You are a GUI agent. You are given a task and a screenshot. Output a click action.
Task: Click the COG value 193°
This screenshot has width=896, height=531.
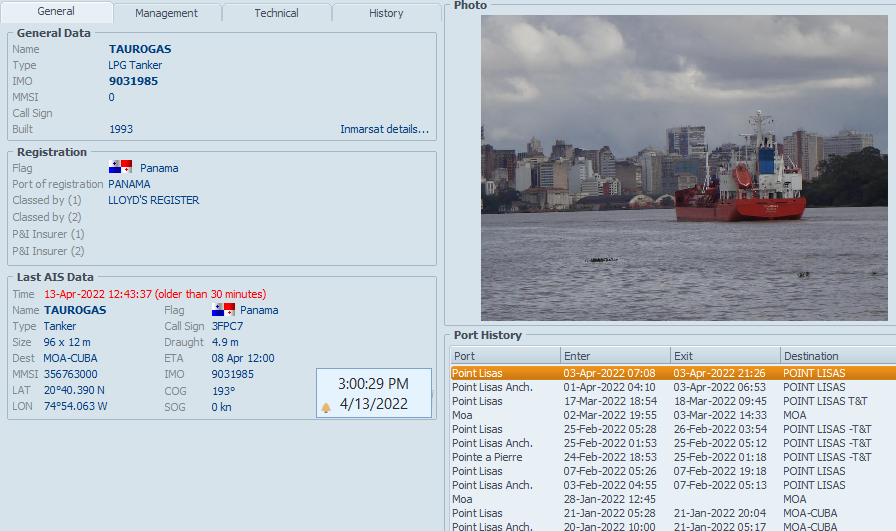tap(223, 391)
